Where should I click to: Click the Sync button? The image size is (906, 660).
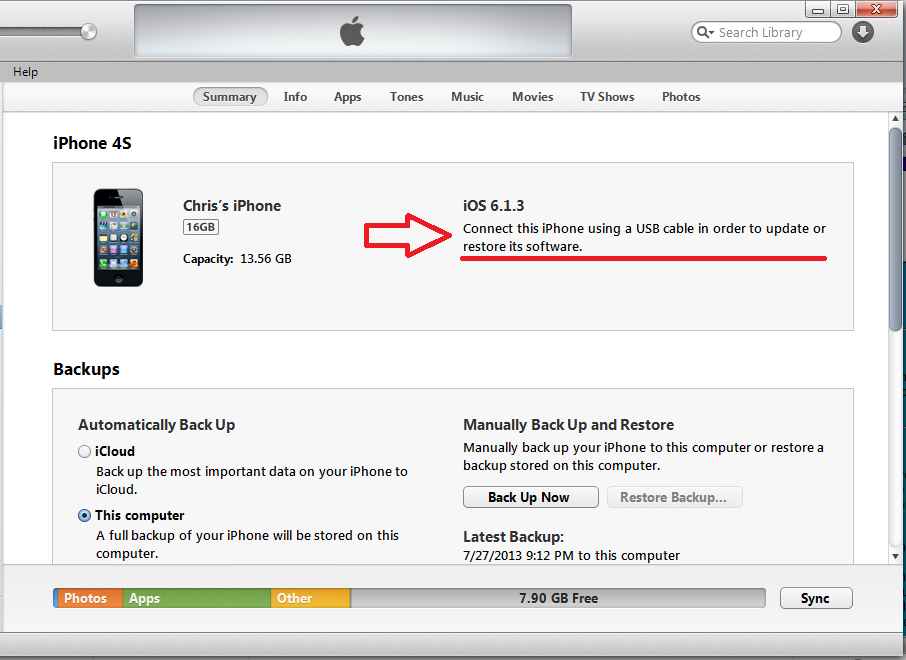click(x=815, y=598)
